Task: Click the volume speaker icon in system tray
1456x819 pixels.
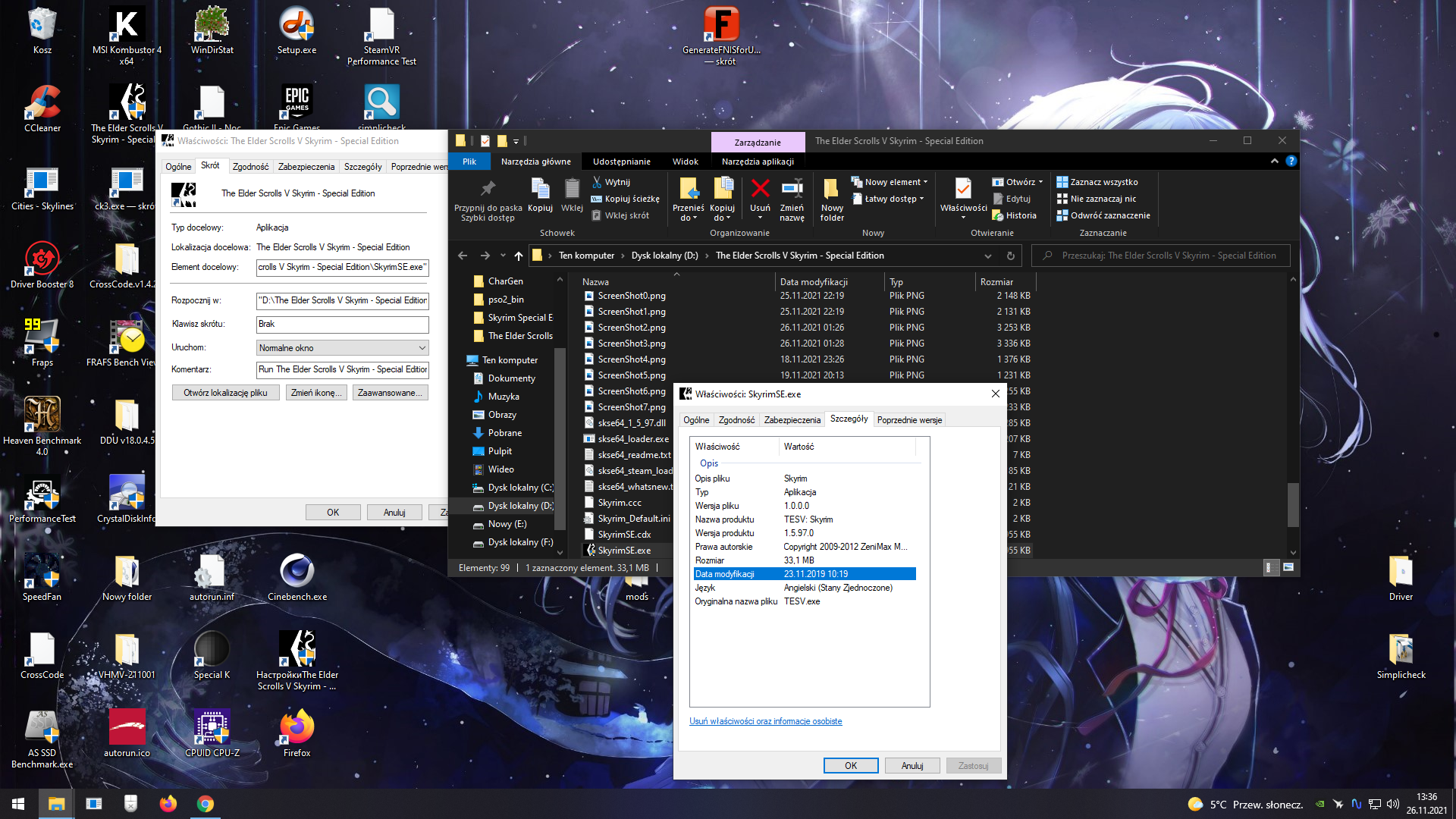Action: coord(1392,804)
